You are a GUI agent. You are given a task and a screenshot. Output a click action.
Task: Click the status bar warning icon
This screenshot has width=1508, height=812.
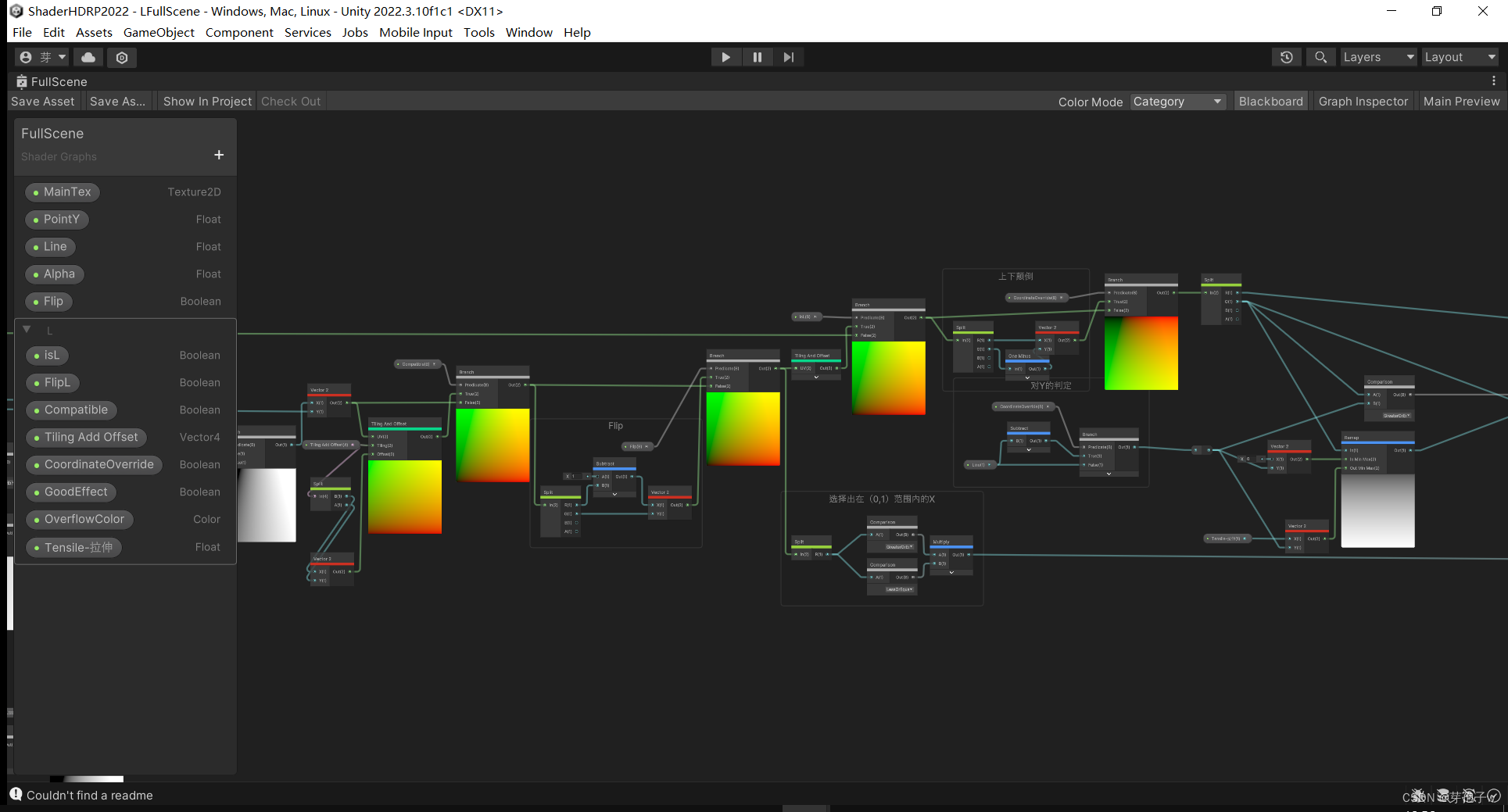16,794
